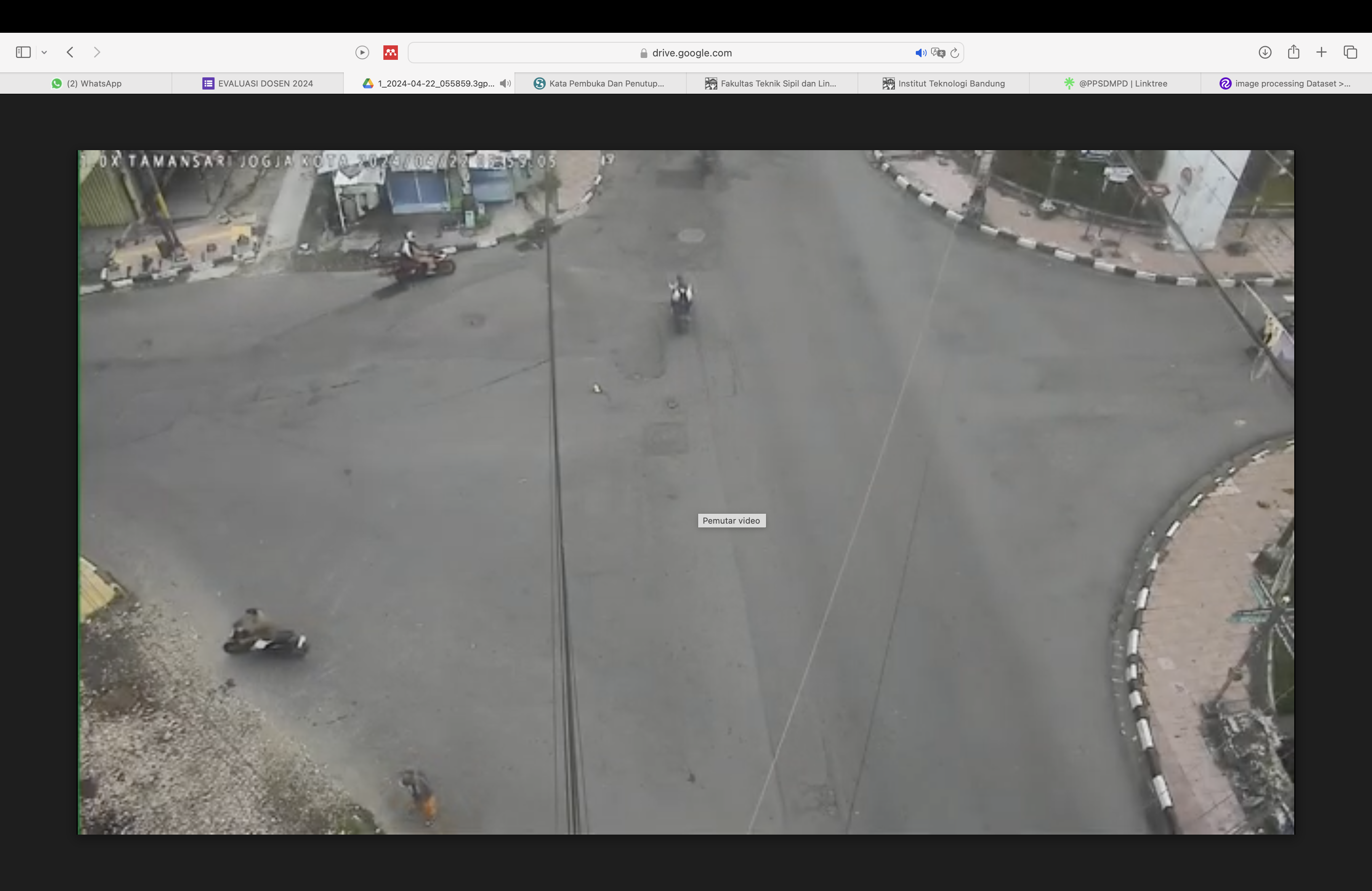Go back to previous page
This screenshot has width=1372, height=891.
[x=71, y=53]
